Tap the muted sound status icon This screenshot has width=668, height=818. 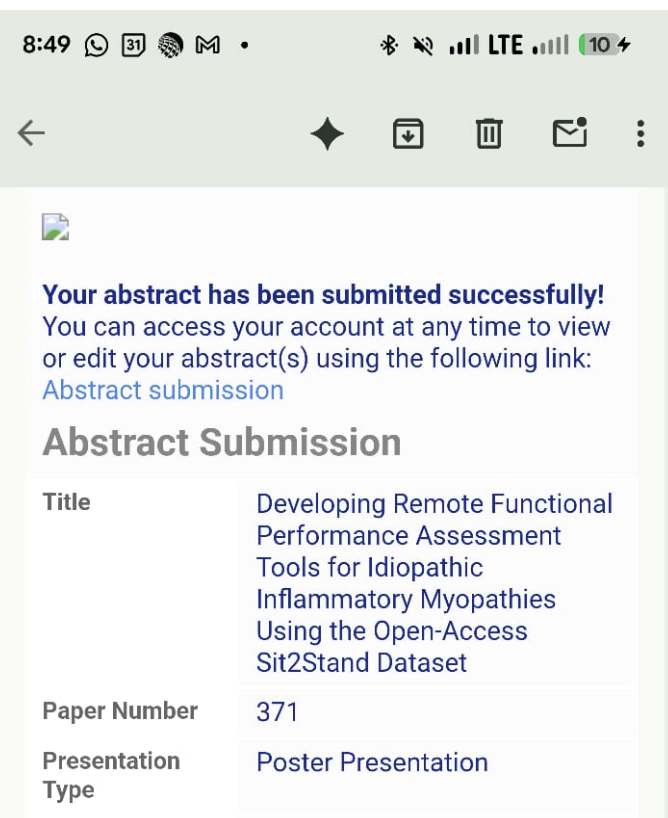pos(423,45)
